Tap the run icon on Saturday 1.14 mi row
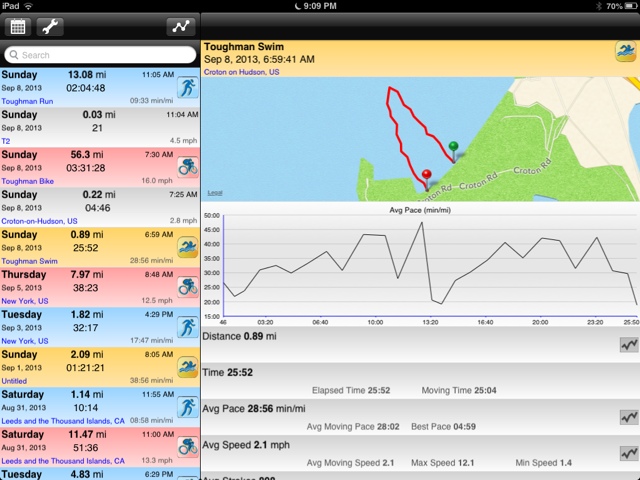This screenshot has width=640, height=480. pyautogui.click(x=188, y=407)
